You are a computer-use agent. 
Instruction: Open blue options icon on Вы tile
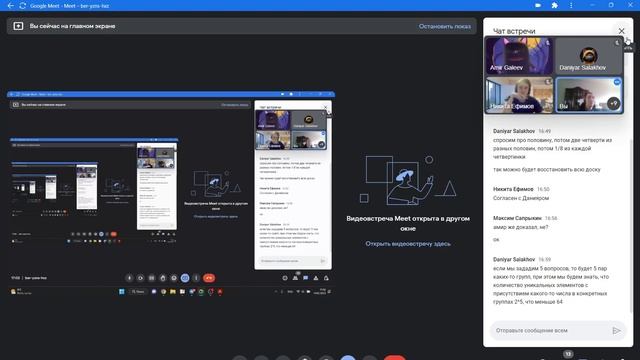(x=617, y=82)
